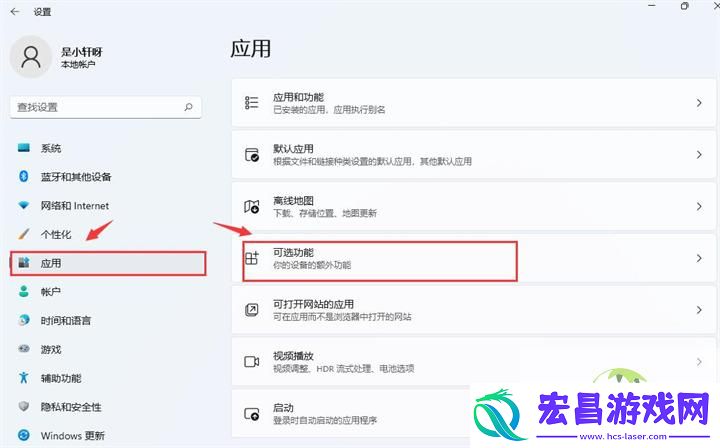Click the icon for 可打开网站的应用

coord(252,310)
